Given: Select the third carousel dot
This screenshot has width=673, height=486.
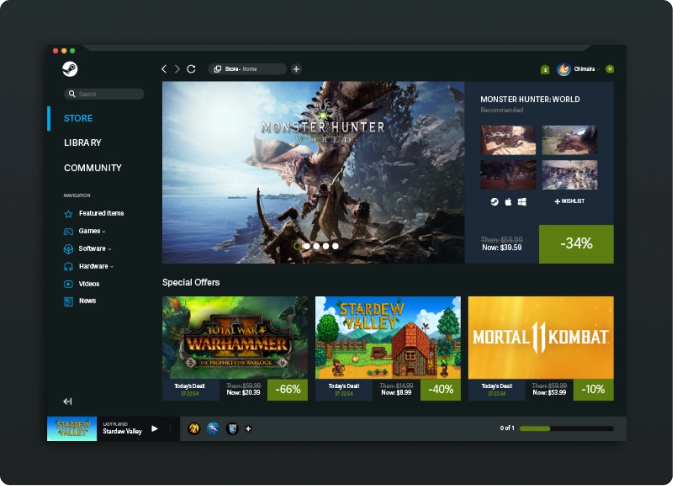Looking at the screenshot, I should 316,246.
